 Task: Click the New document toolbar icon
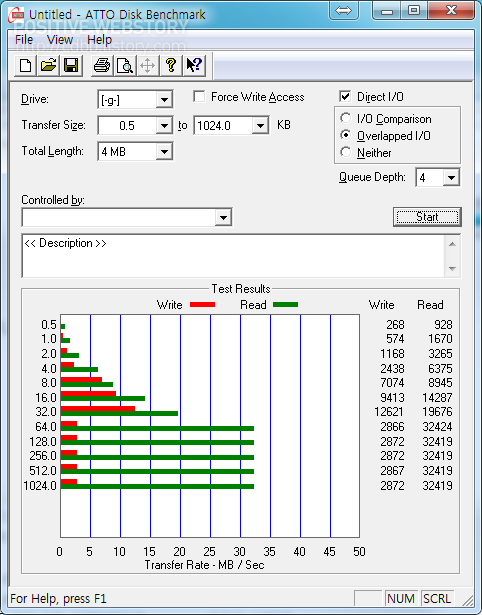[x=25, y=65]
